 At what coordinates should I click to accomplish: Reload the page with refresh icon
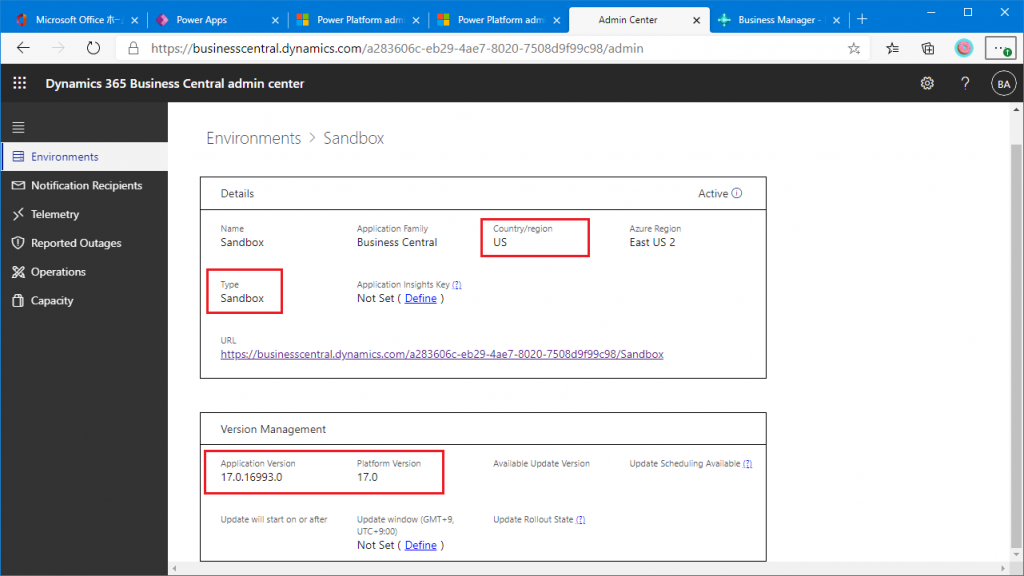pos(93,48)
